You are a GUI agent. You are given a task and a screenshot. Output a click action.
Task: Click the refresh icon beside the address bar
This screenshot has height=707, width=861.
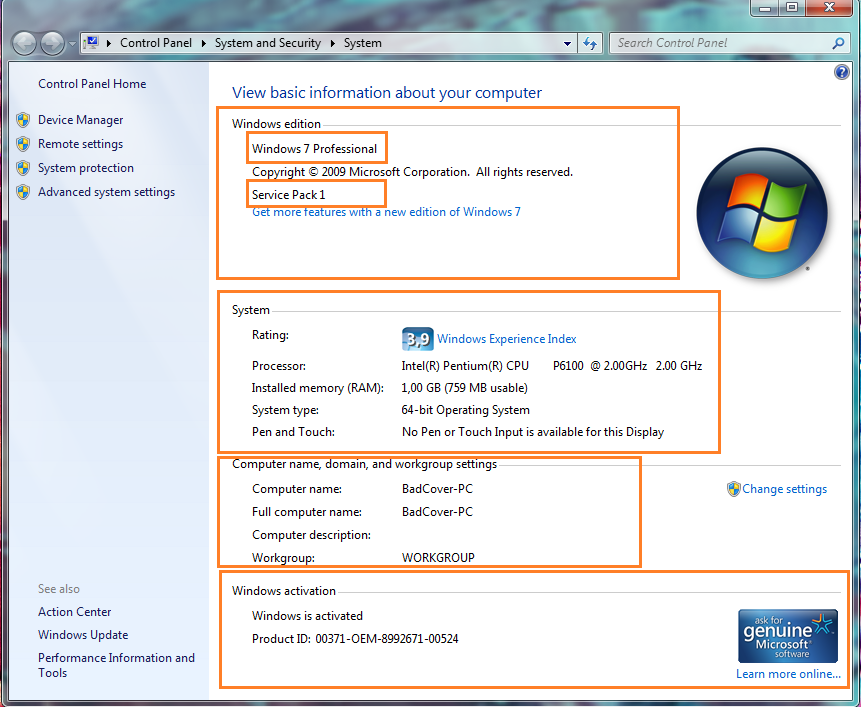pos(589,43)
